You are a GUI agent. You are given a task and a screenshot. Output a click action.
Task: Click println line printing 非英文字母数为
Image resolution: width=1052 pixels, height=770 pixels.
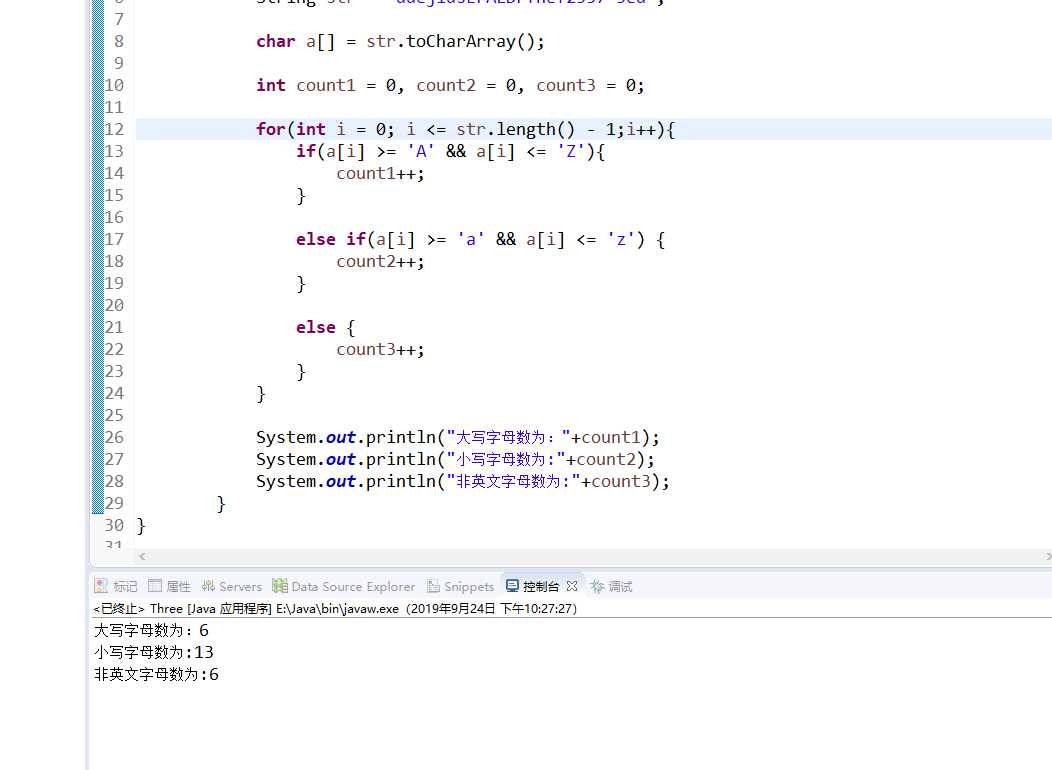pyautogui.click(x=462, y=482)
